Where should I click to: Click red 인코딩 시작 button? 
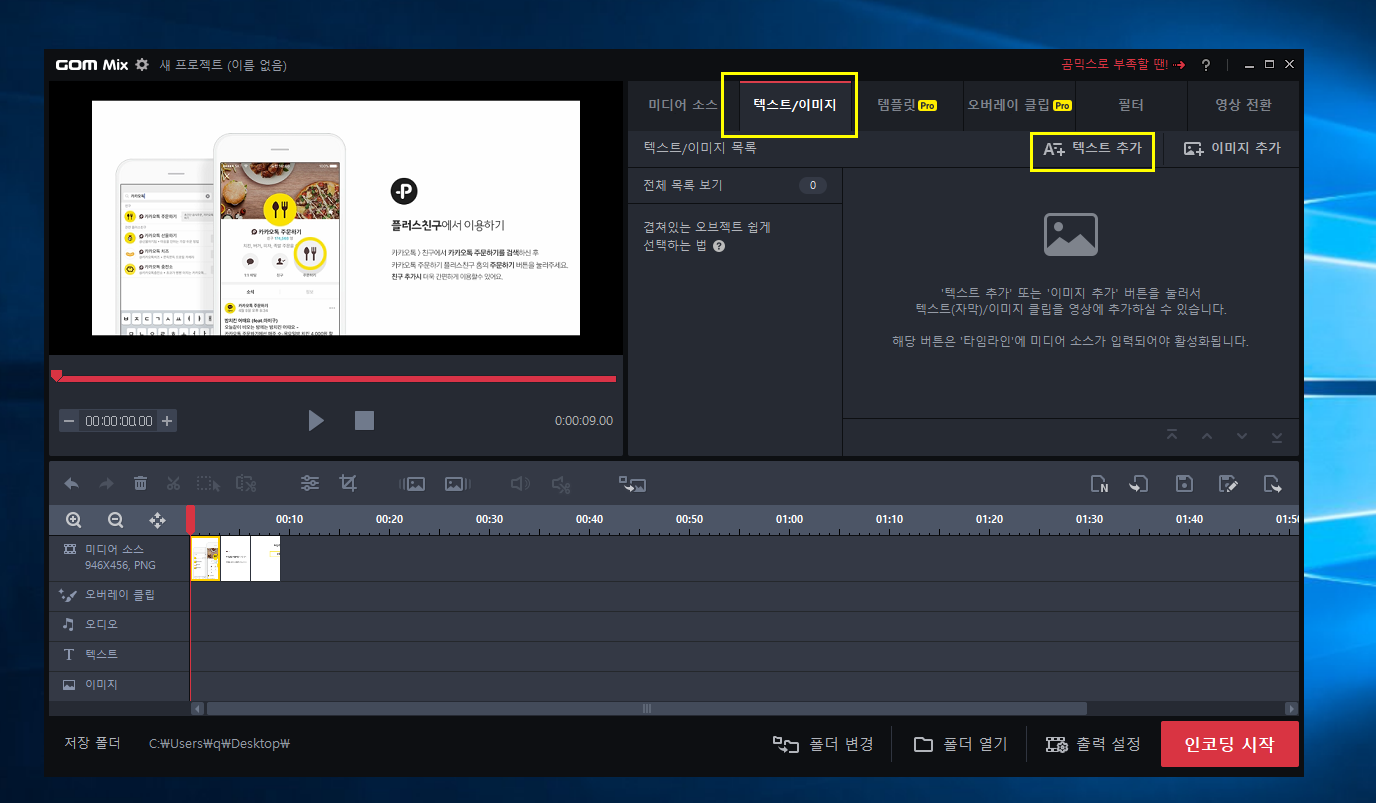[x=1229, y=744]
